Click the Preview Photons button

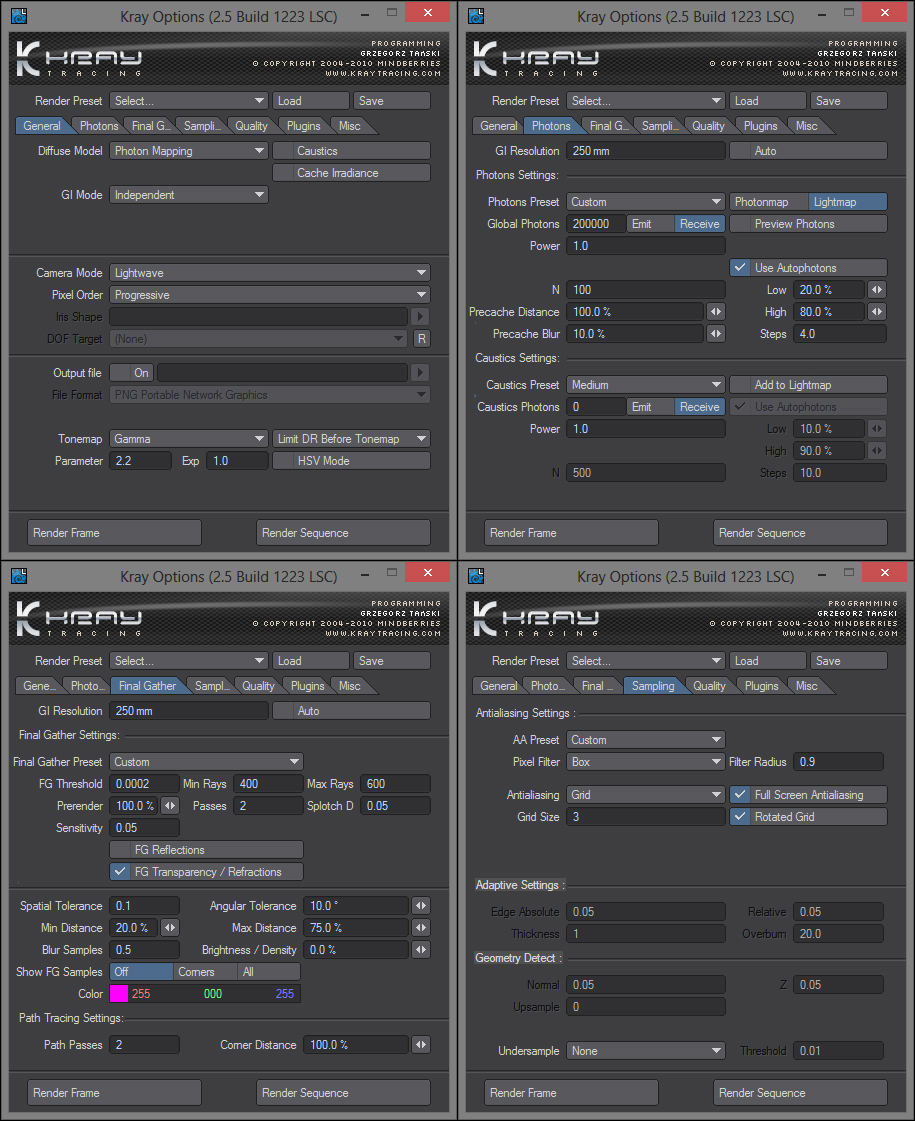coord(808,224)
